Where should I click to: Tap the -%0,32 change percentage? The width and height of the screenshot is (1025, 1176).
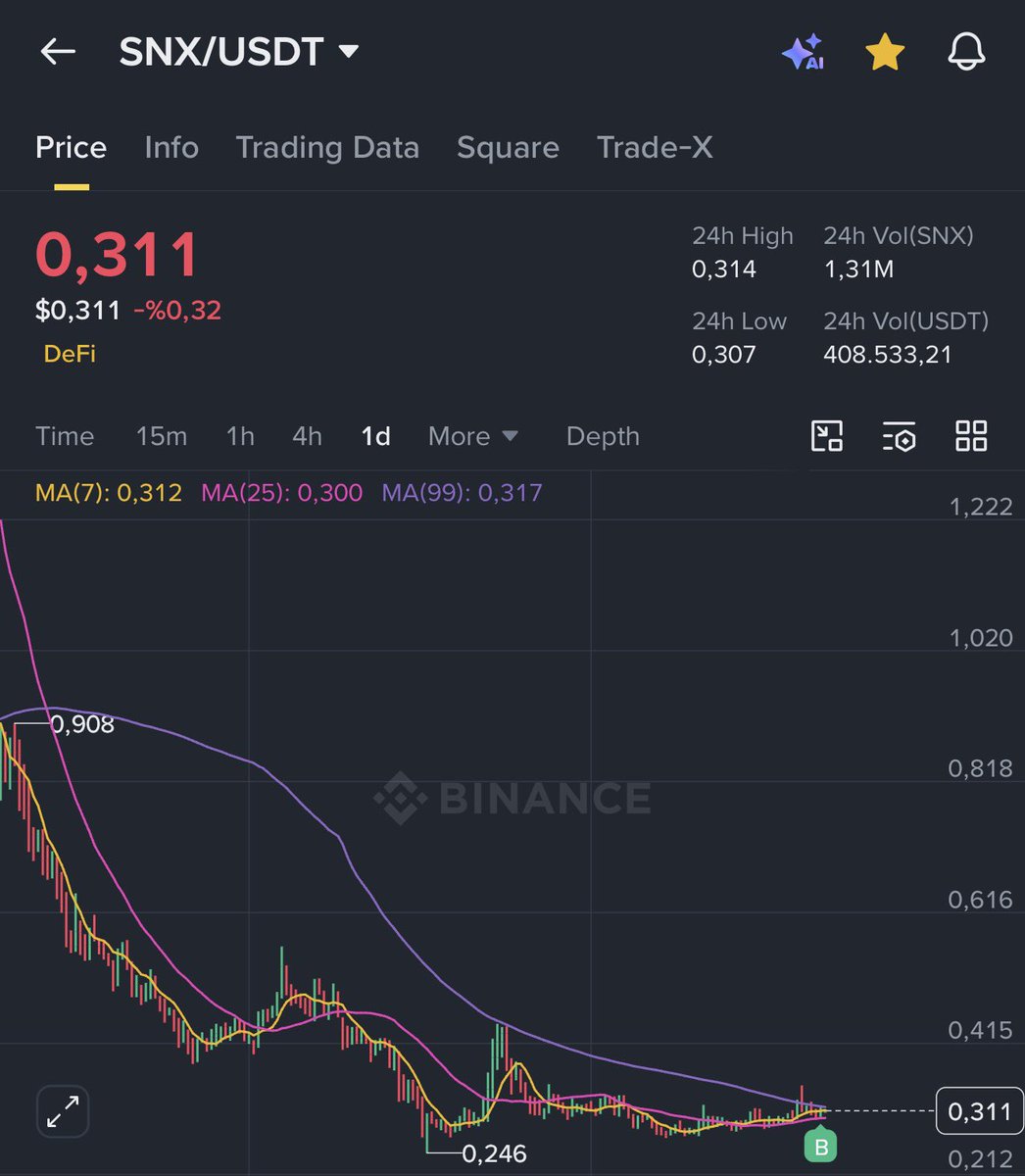(x=177, y=311)
